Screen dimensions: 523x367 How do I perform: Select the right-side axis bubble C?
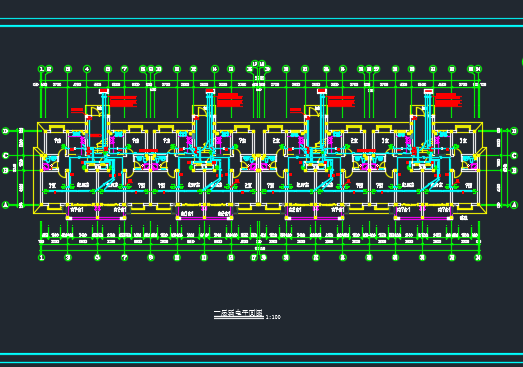click(x=514, y=155)
